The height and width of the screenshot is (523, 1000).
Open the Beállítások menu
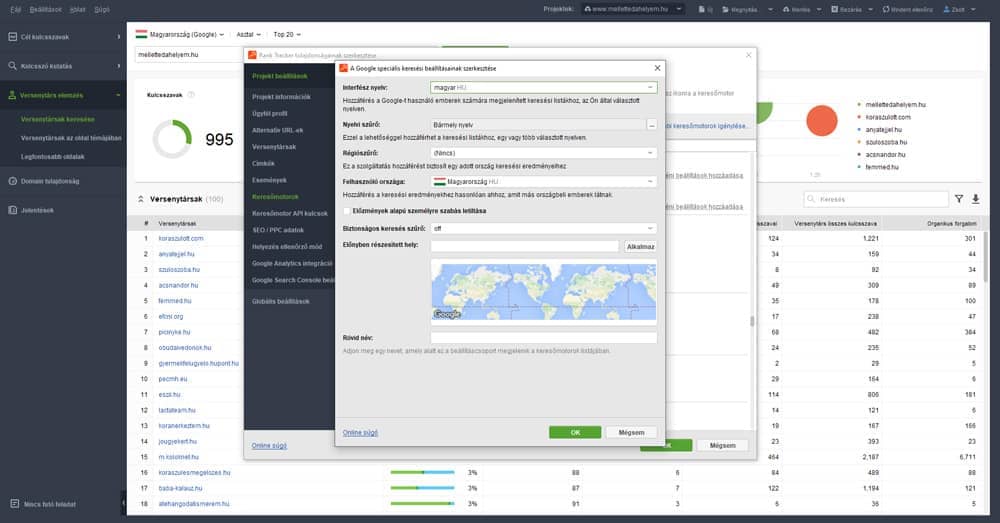[46, 10]
